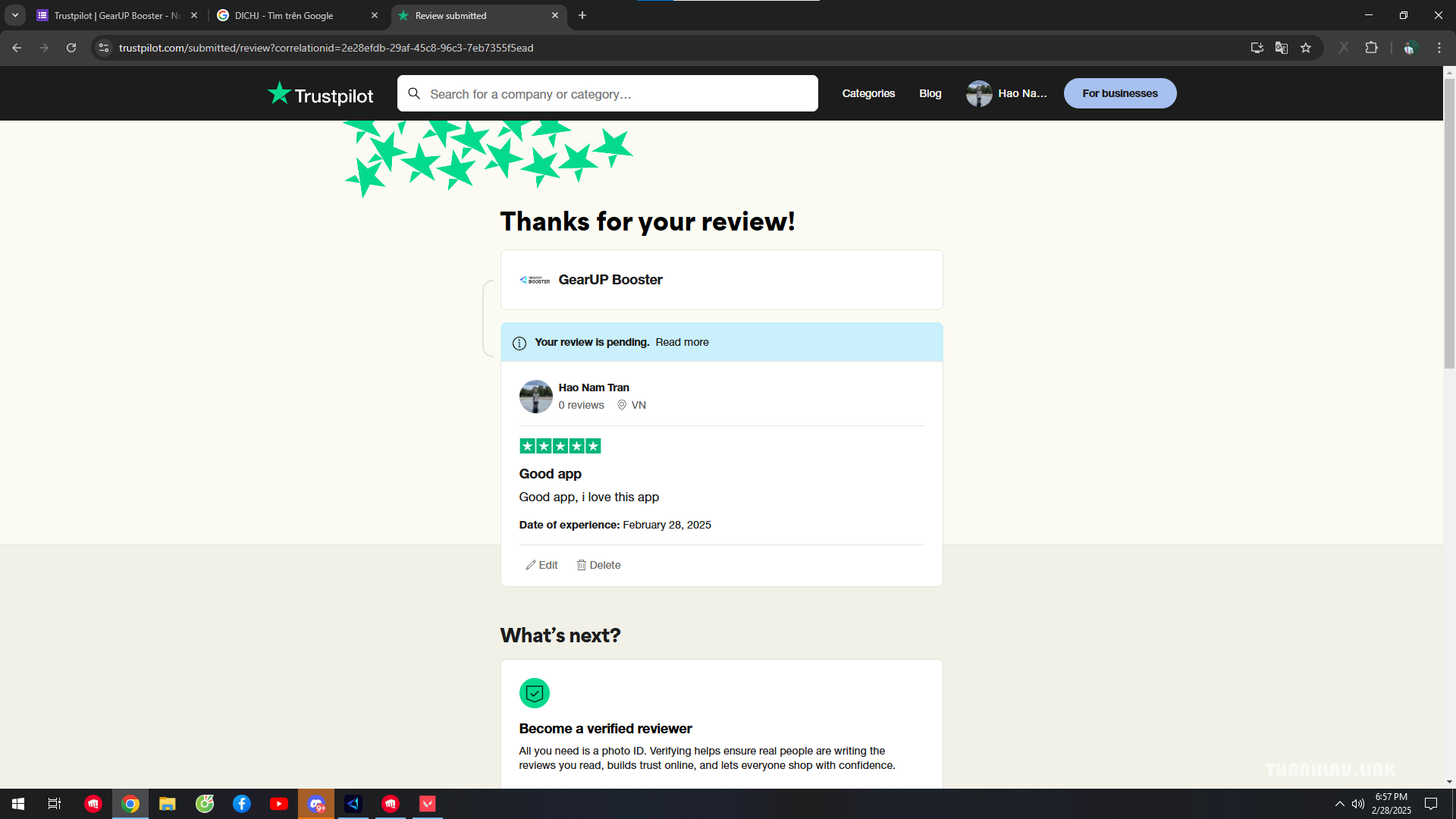
Task: Edit the submitted review
Action: pos(541,565)
